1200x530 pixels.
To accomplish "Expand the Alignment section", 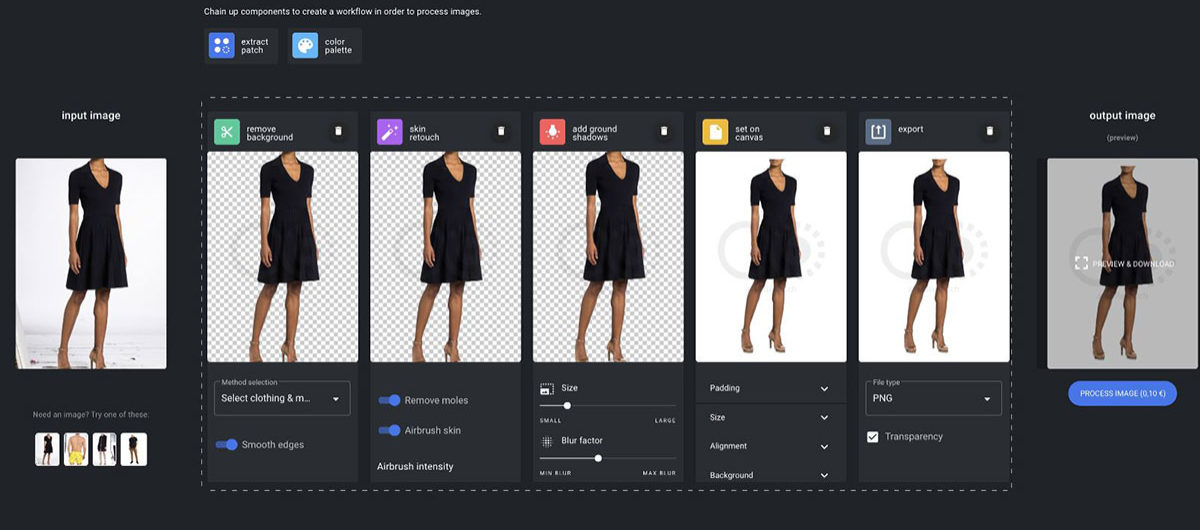I will 769,446.
